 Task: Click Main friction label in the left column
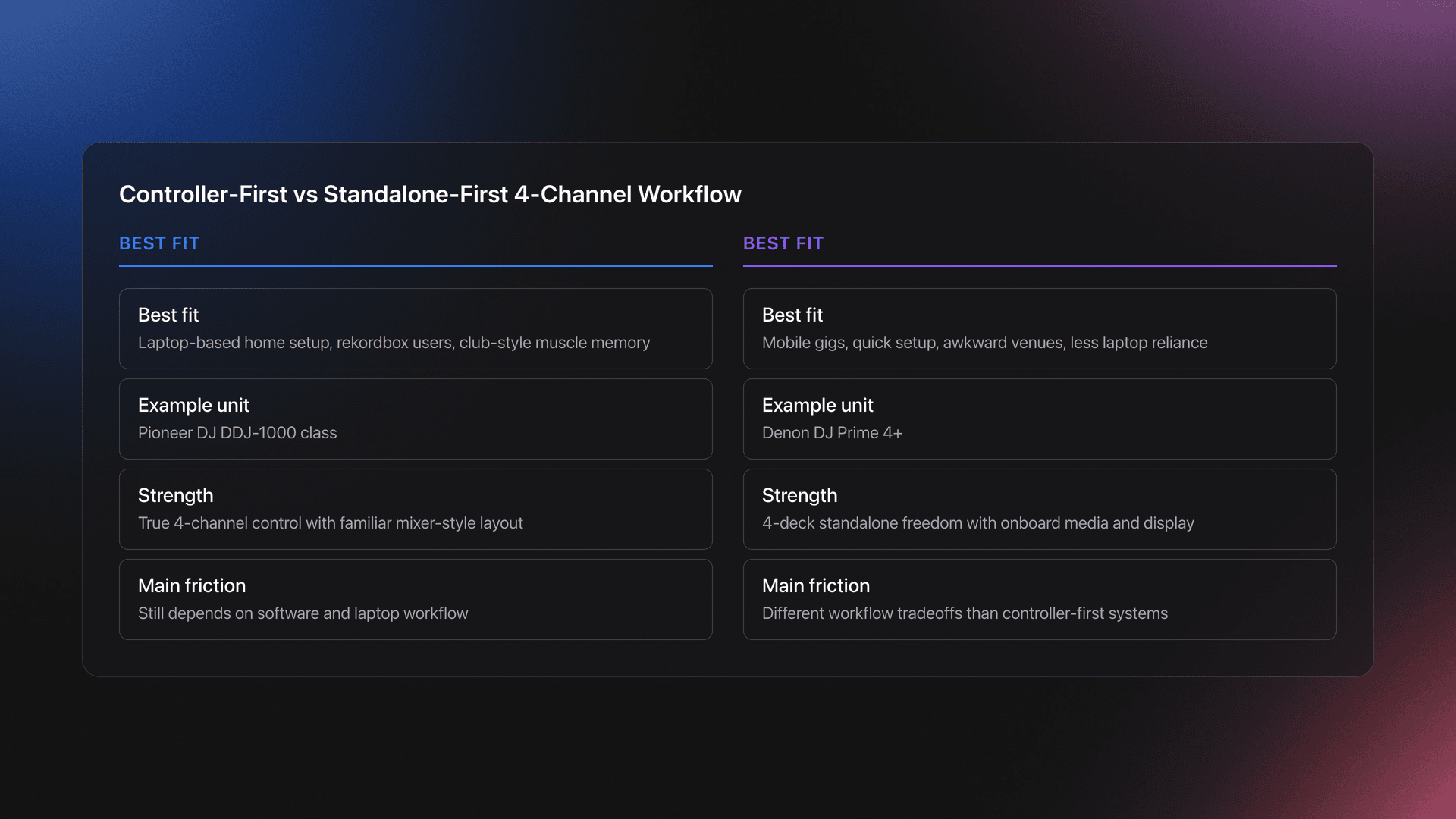tap(192, 586)
